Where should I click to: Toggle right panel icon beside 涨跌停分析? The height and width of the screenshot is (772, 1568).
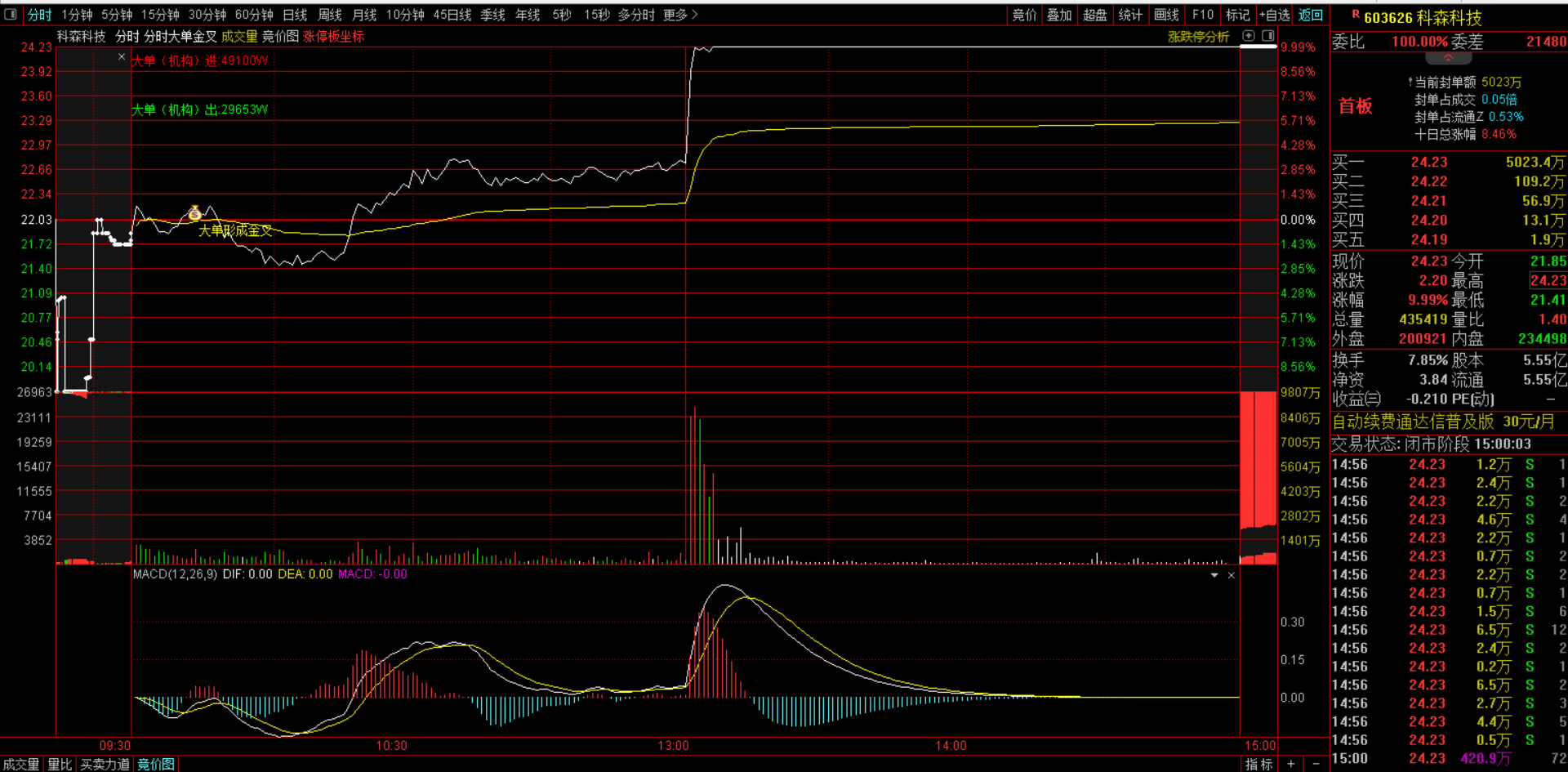(x=1268, y=36)
